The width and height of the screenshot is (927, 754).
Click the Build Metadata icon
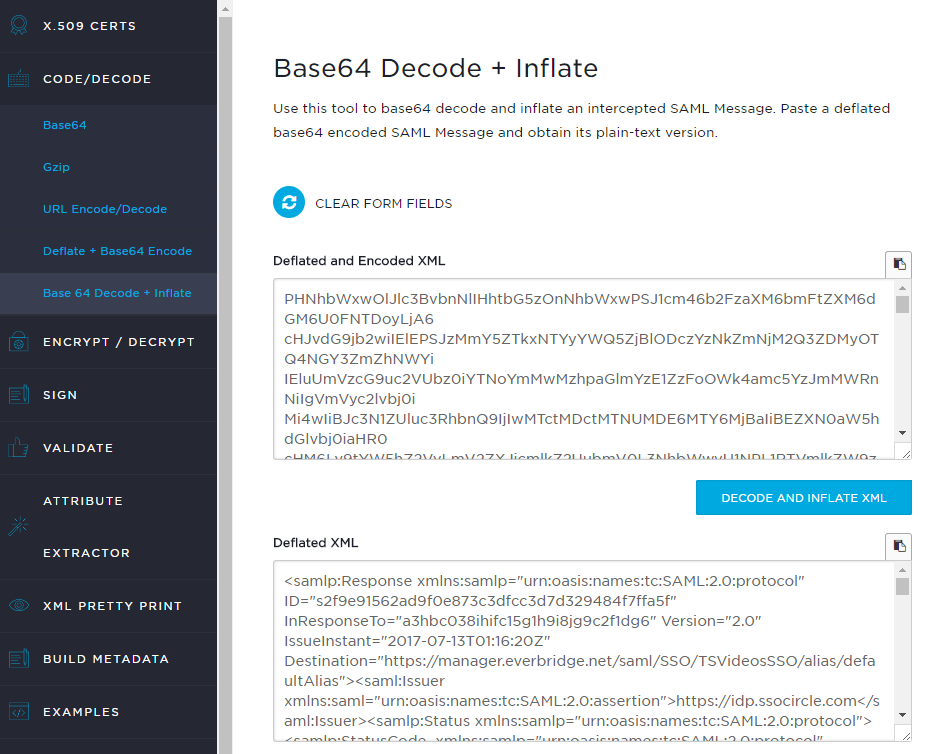click(x=18, y=659)
